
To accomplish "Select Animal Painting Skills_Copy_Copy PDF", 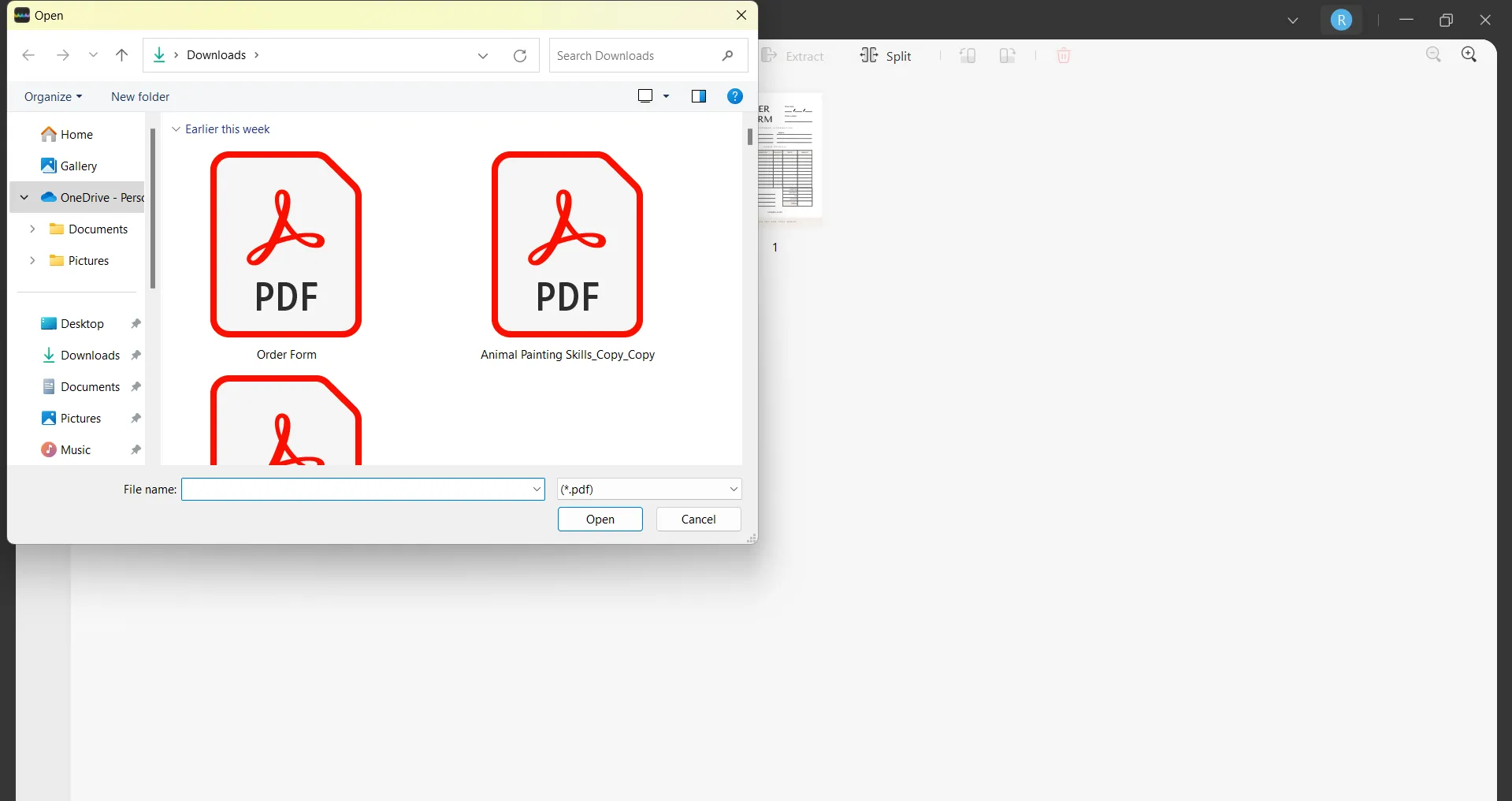I will pyautogui.click(x=567, y=256).
